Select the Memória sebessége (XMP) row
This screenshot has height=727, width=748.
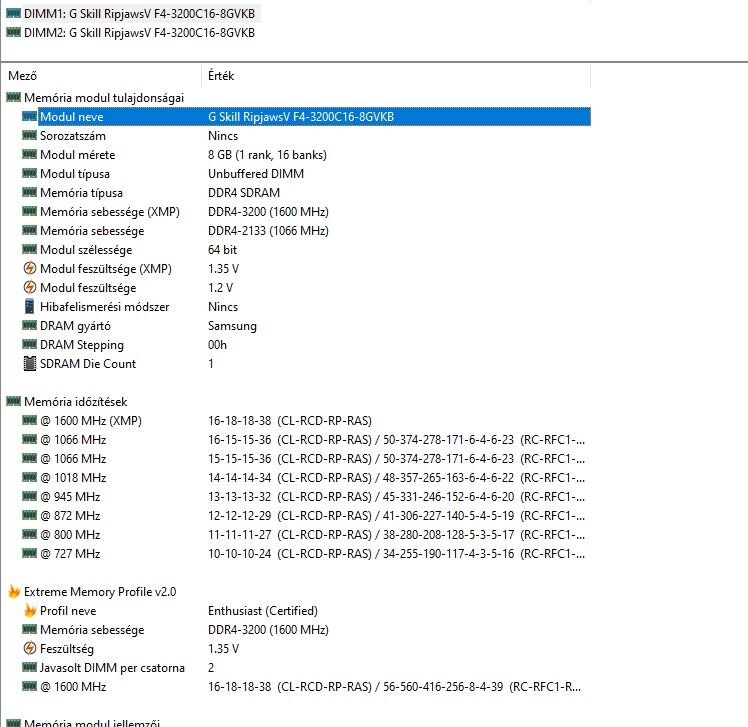coord(305,212)
